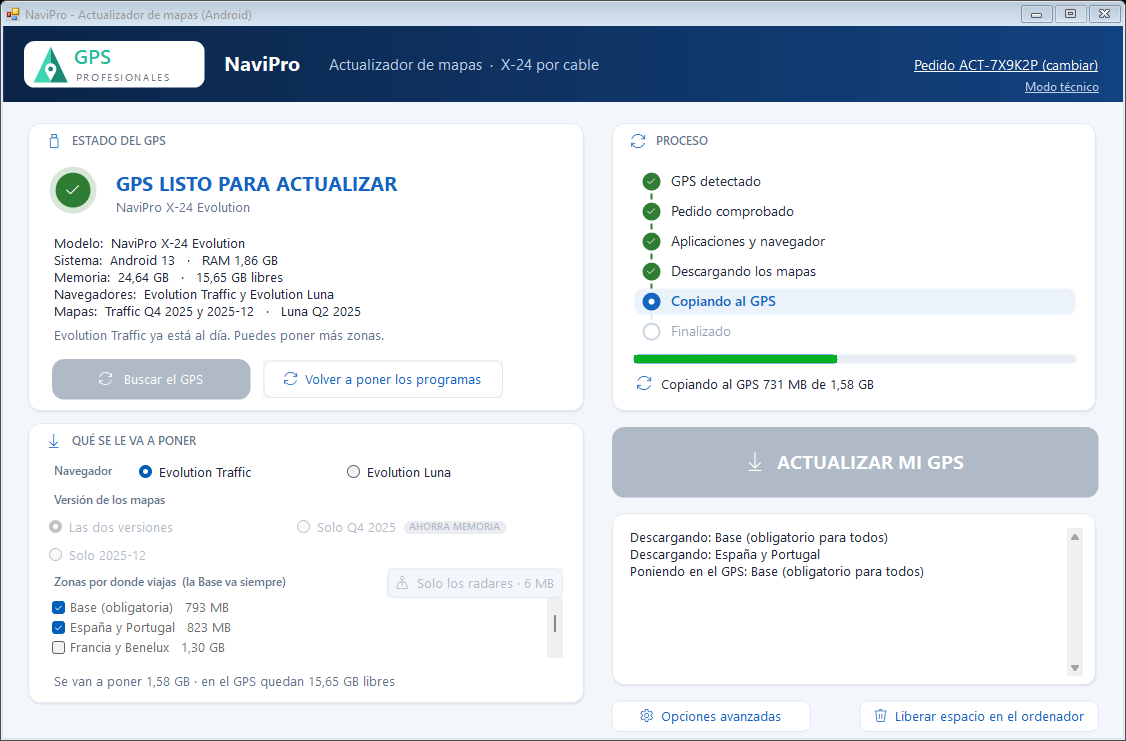Screen dimensions: 1126x741
Task: Click the Copiando al GPS active step icon
Action: [x=651, y=302]
